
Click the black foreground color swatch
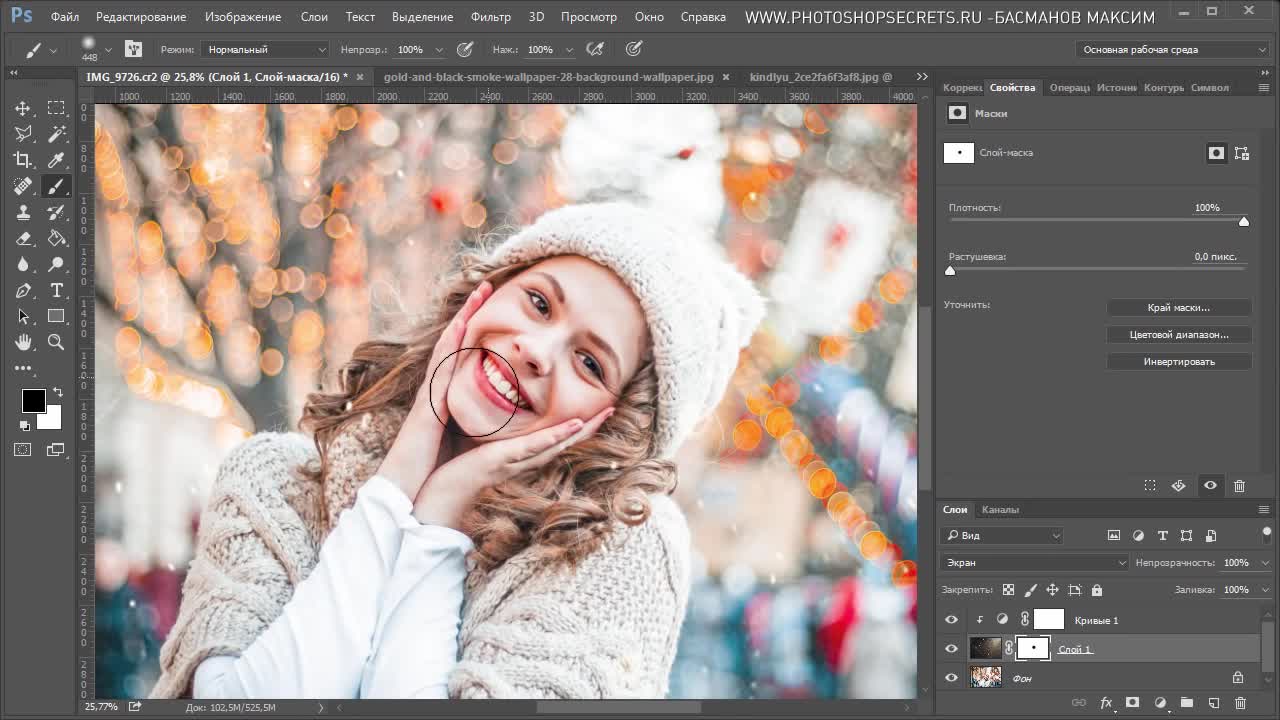(33, 401)
